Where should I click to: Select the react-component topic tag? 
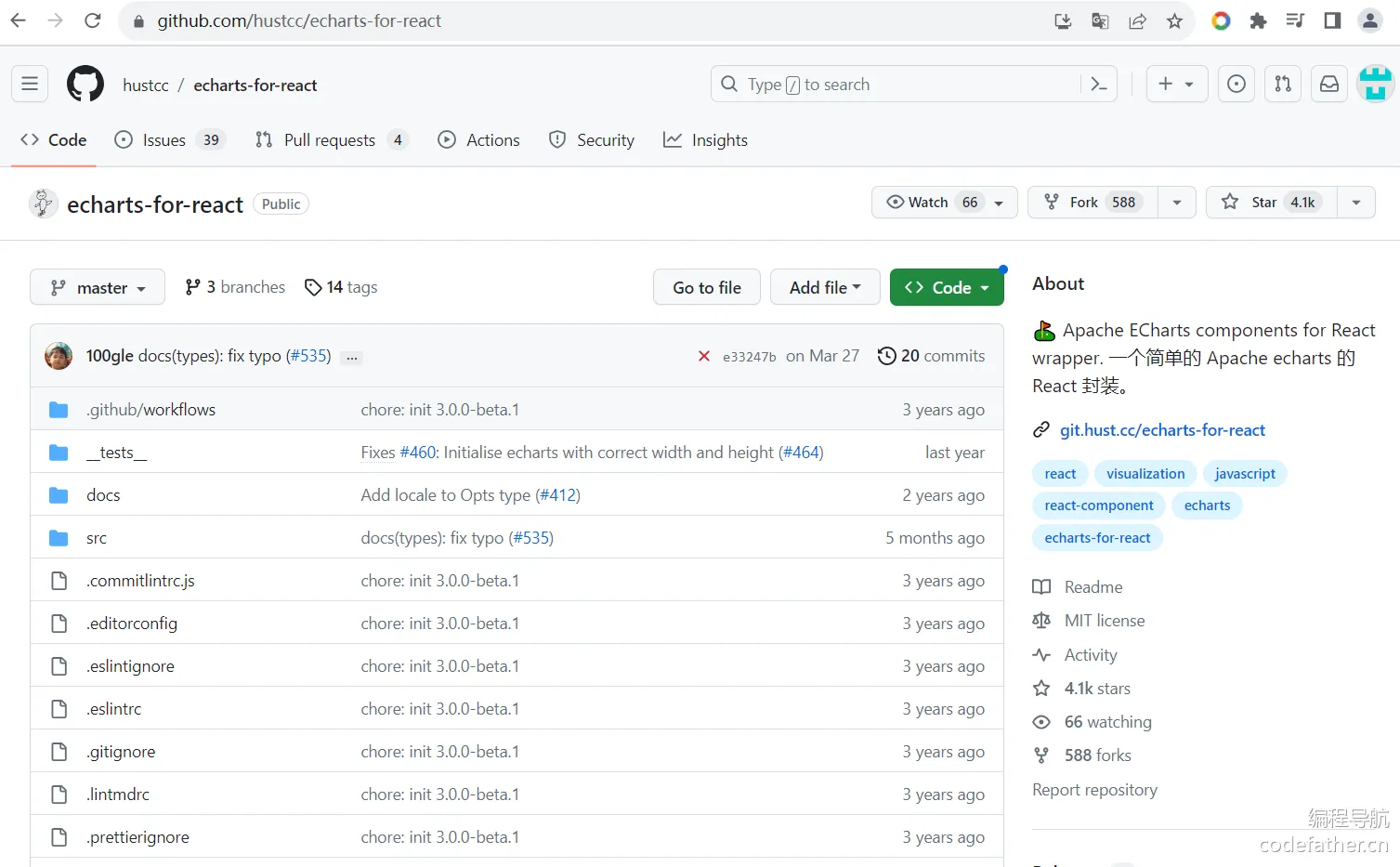coord(1099,506)
